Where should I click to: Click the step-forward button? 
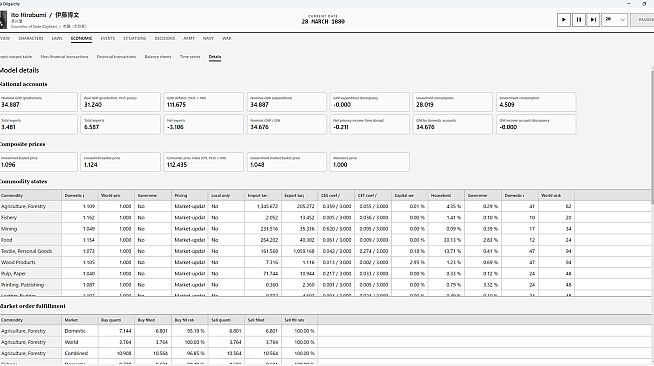(x=593, y=20)
